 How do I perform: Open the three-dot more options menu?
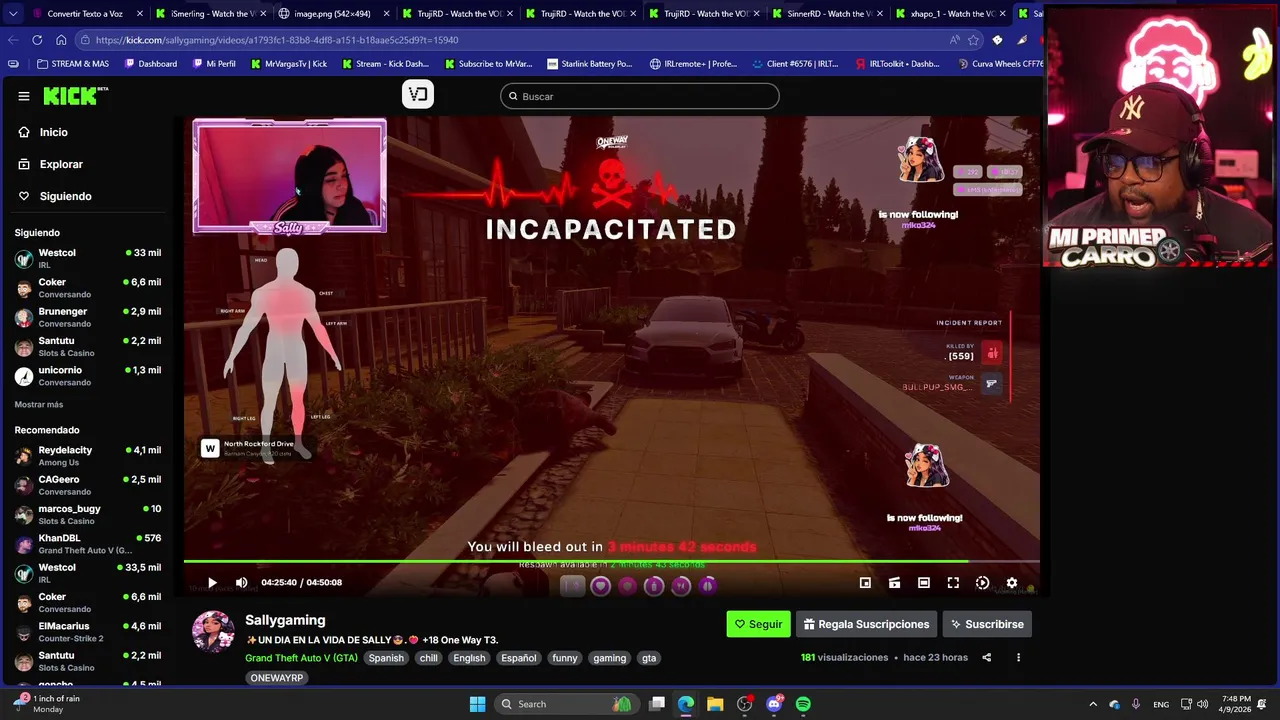[x=1018, y=657]
